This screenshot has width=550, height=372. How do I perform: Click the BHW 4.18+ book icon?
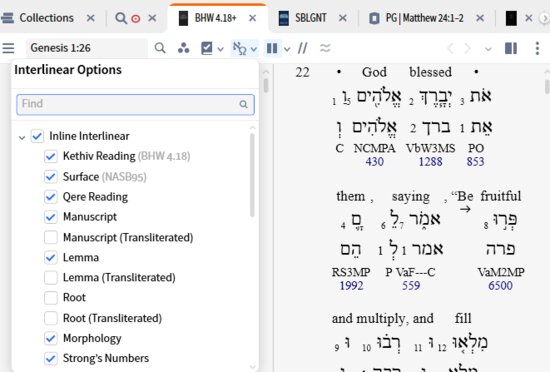tap(183, 18)
